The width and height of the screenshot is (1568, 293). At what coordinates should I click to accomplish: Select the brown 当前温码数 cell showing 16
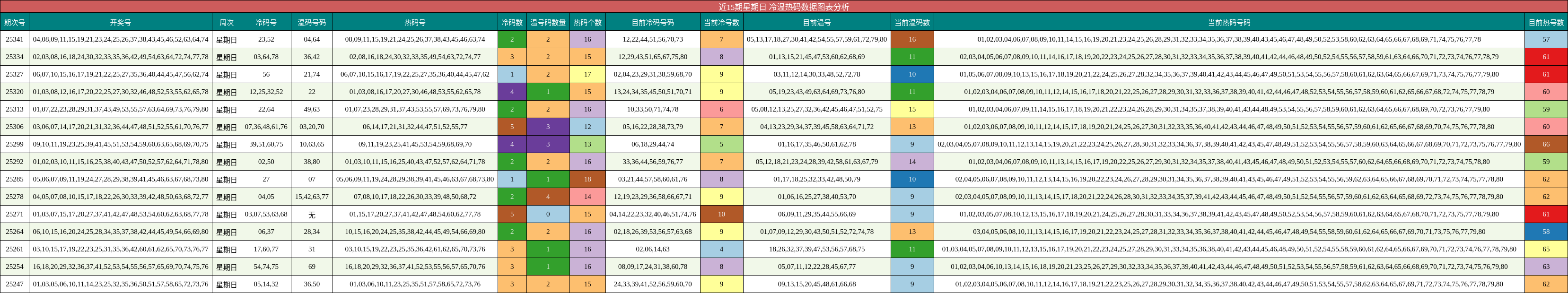(912, 40)
